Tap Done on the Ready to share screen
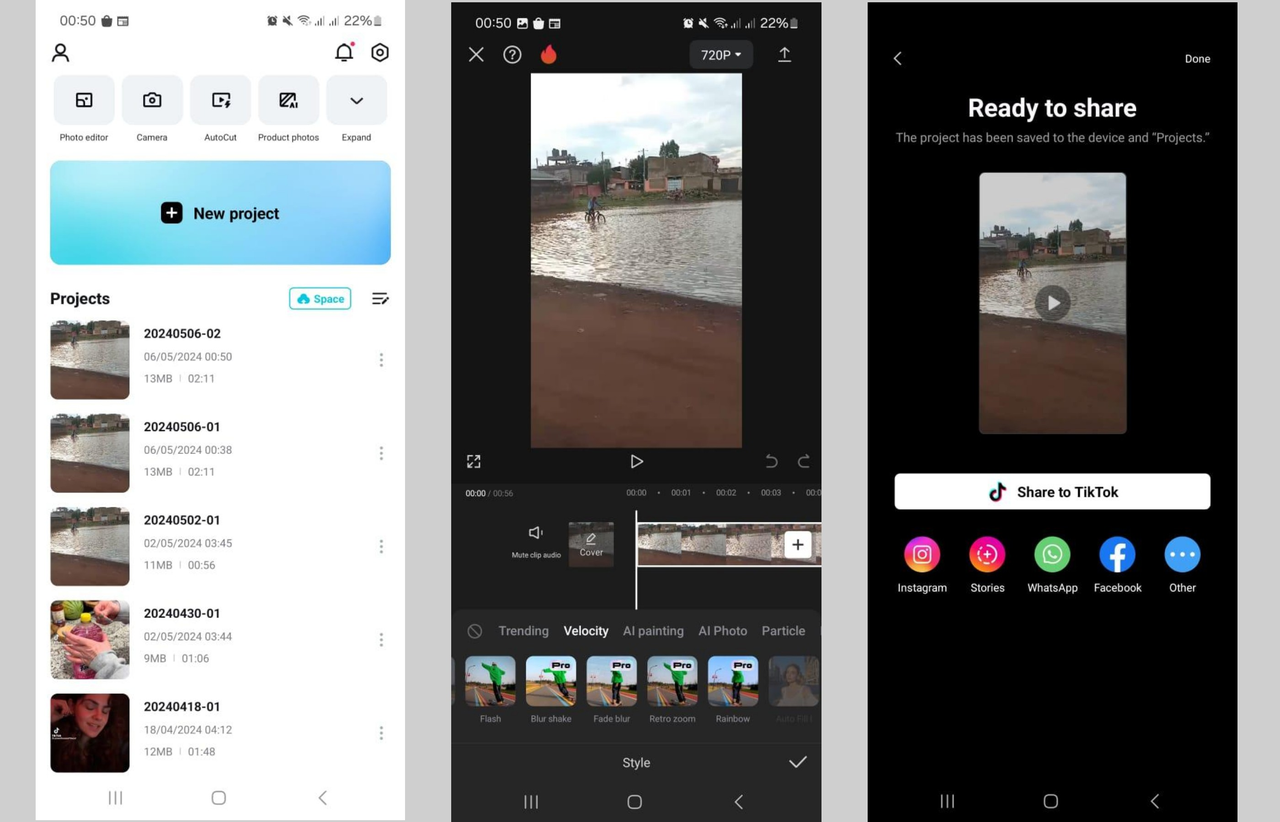The width and height of the screenshot is (1280, 822). [1197, 59]
